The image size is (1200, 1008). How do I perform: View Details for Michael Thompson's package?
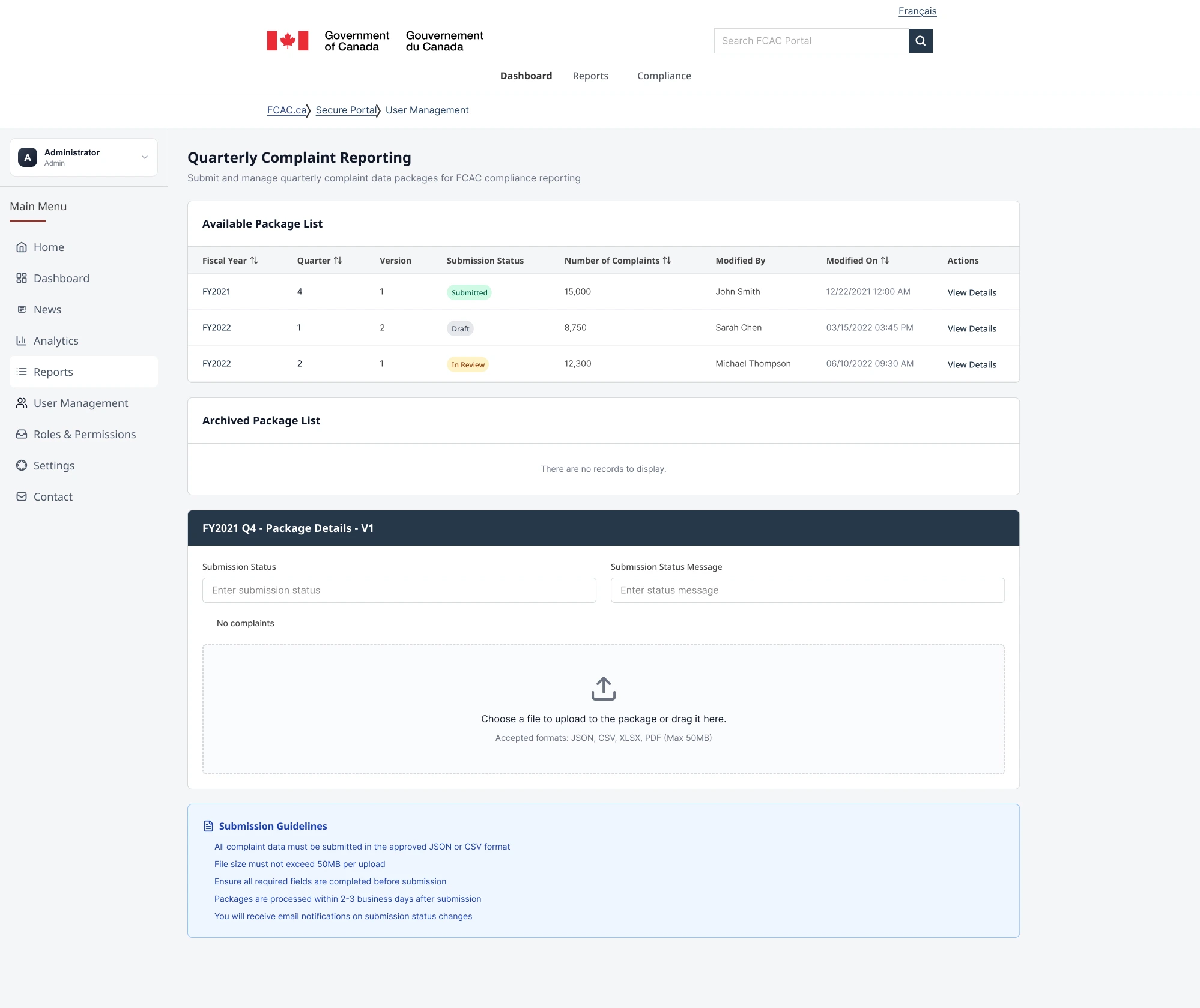pyautogui.click(x=972, y=364)
